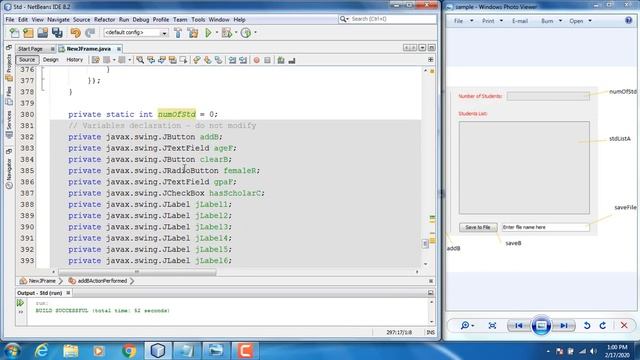Image resolution: width=640 pixels, height=360 pixels.
Task: Click the New Project icon in NetBeans toolbar
Action: (29, 33)
